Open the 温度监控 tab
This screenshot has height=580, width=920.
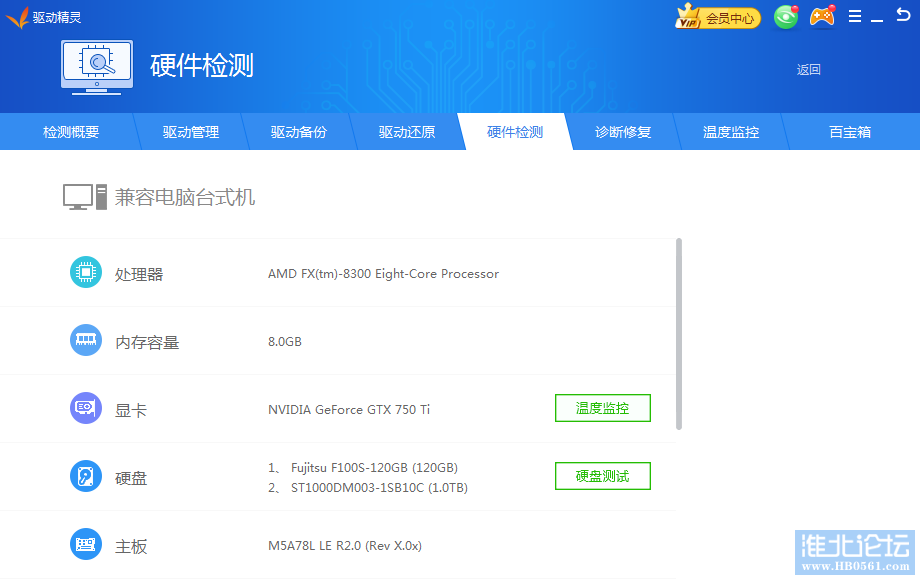click(x=730, y=132)
